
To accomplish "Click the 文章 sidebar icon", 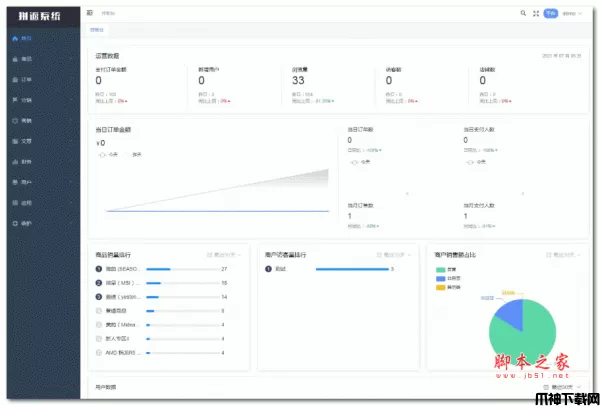I will click(14, 141).
